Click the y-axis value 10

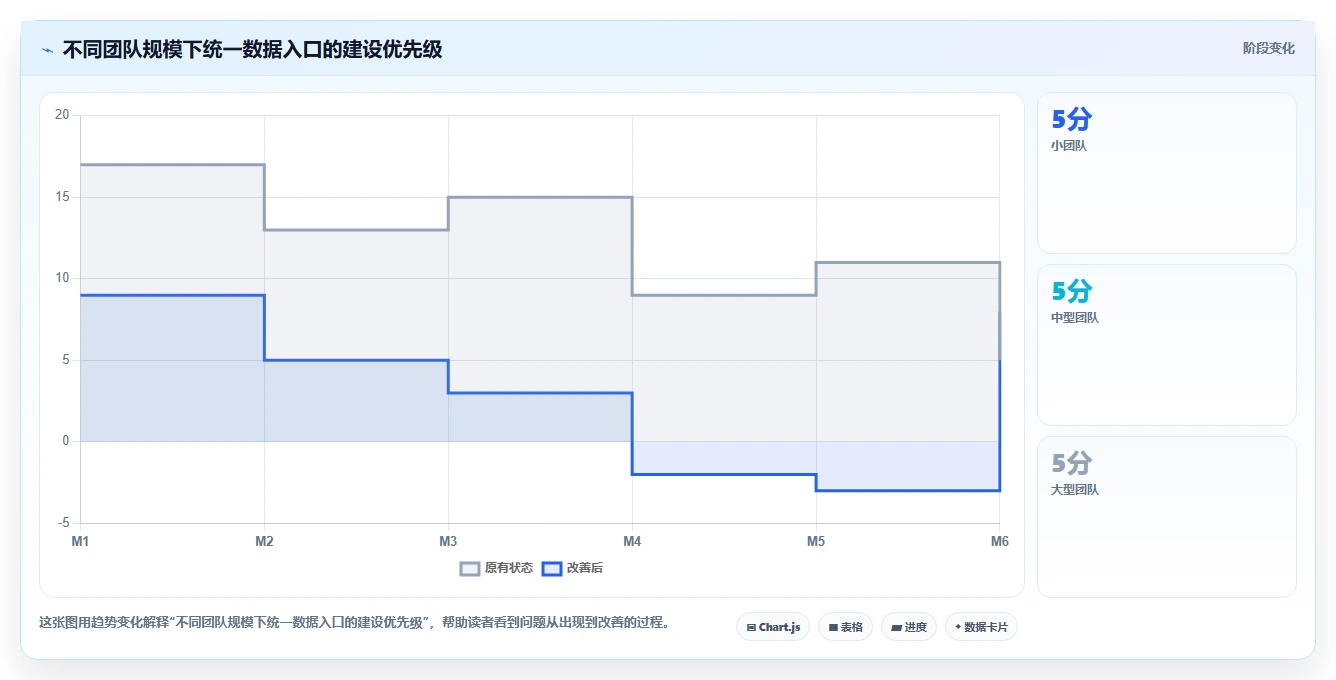62,278
